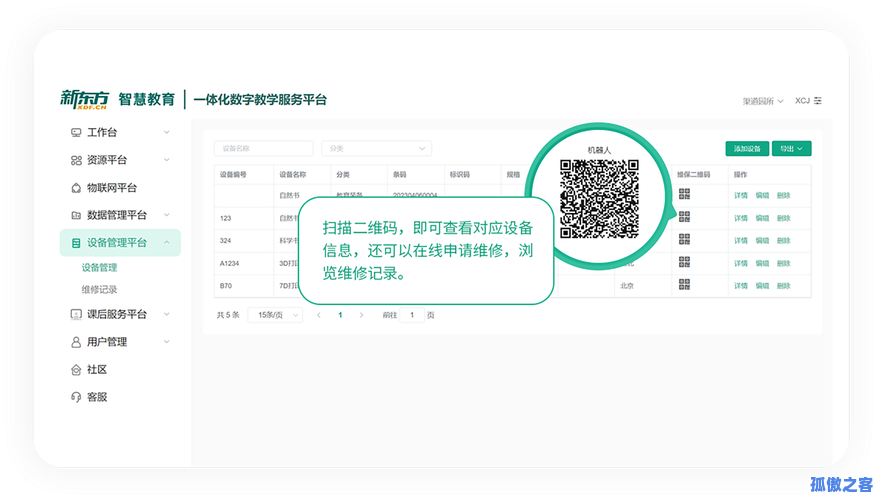Image resolution: width=878 pixels, height=500 pixels.
Task: Select page 1 in pagination
Action: click(340, 315)
